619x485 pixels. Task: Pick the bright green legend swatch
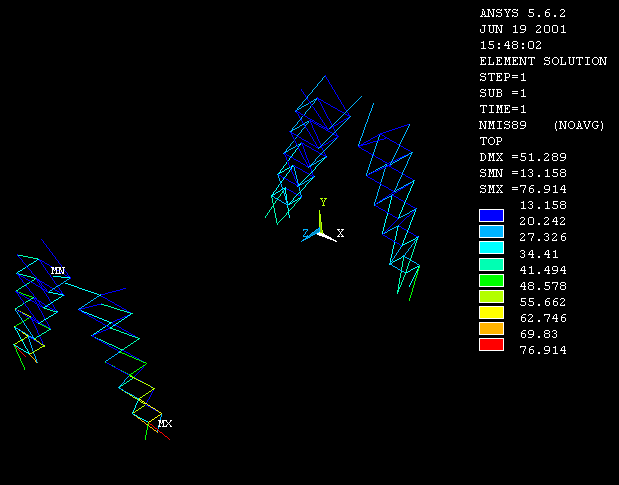click(x=491, y=280)
